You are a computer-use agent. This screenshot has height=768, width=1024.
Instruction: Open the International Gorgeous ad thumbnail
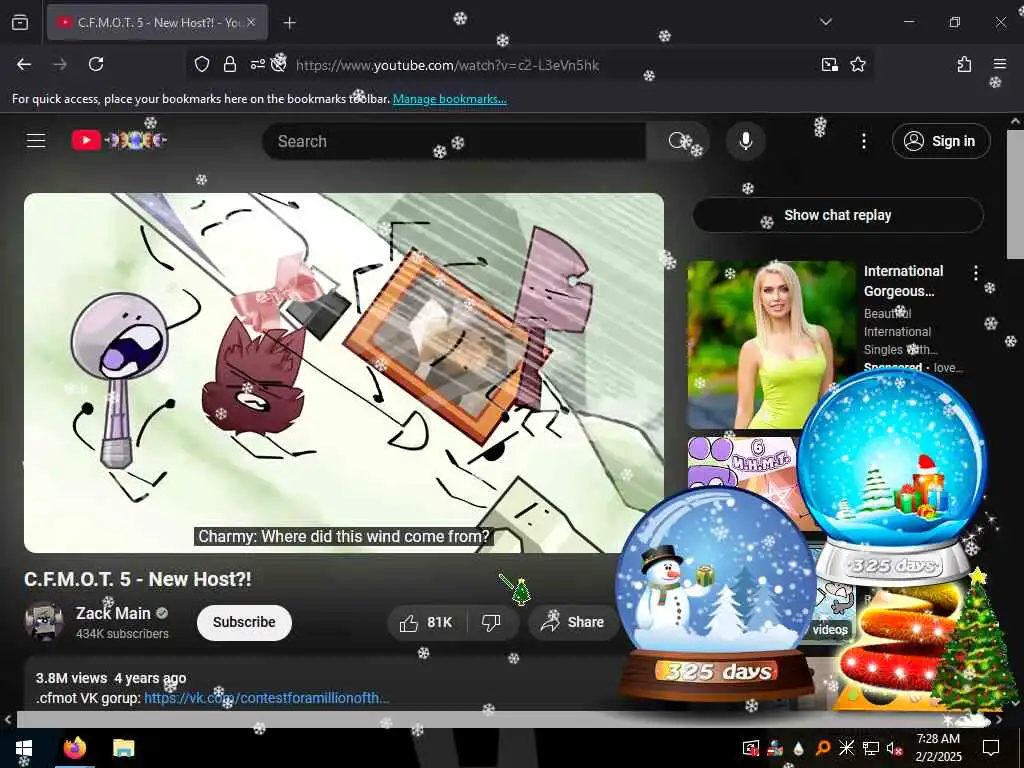pos(771,344)
